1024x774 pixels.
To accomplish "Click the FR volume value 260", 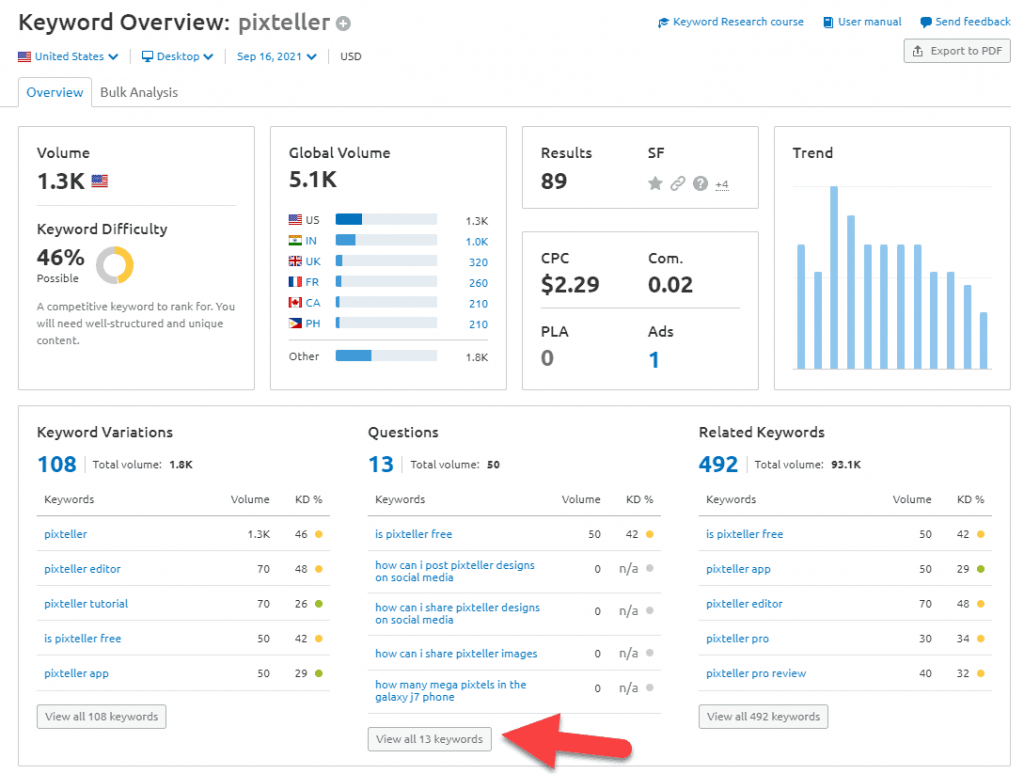I will pos(478,283).
